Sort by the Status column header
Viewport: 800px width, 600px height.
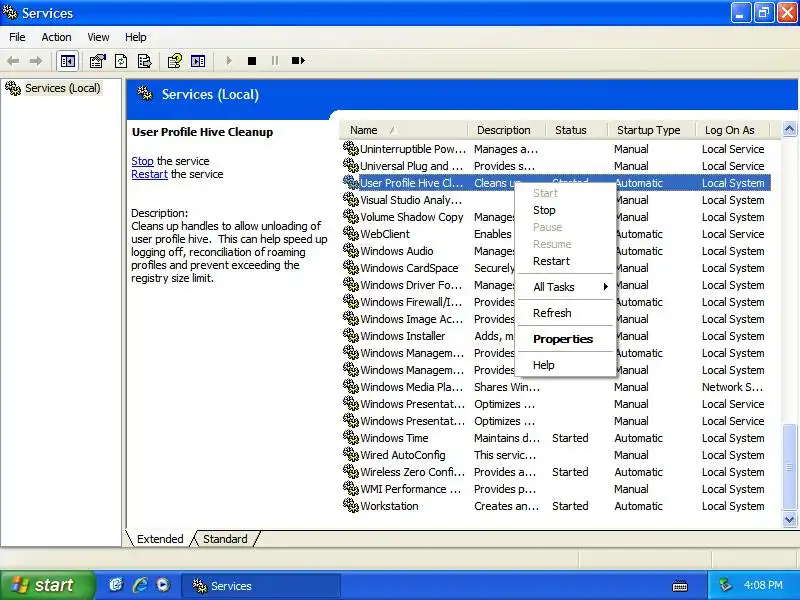click(x=577, y=130)
